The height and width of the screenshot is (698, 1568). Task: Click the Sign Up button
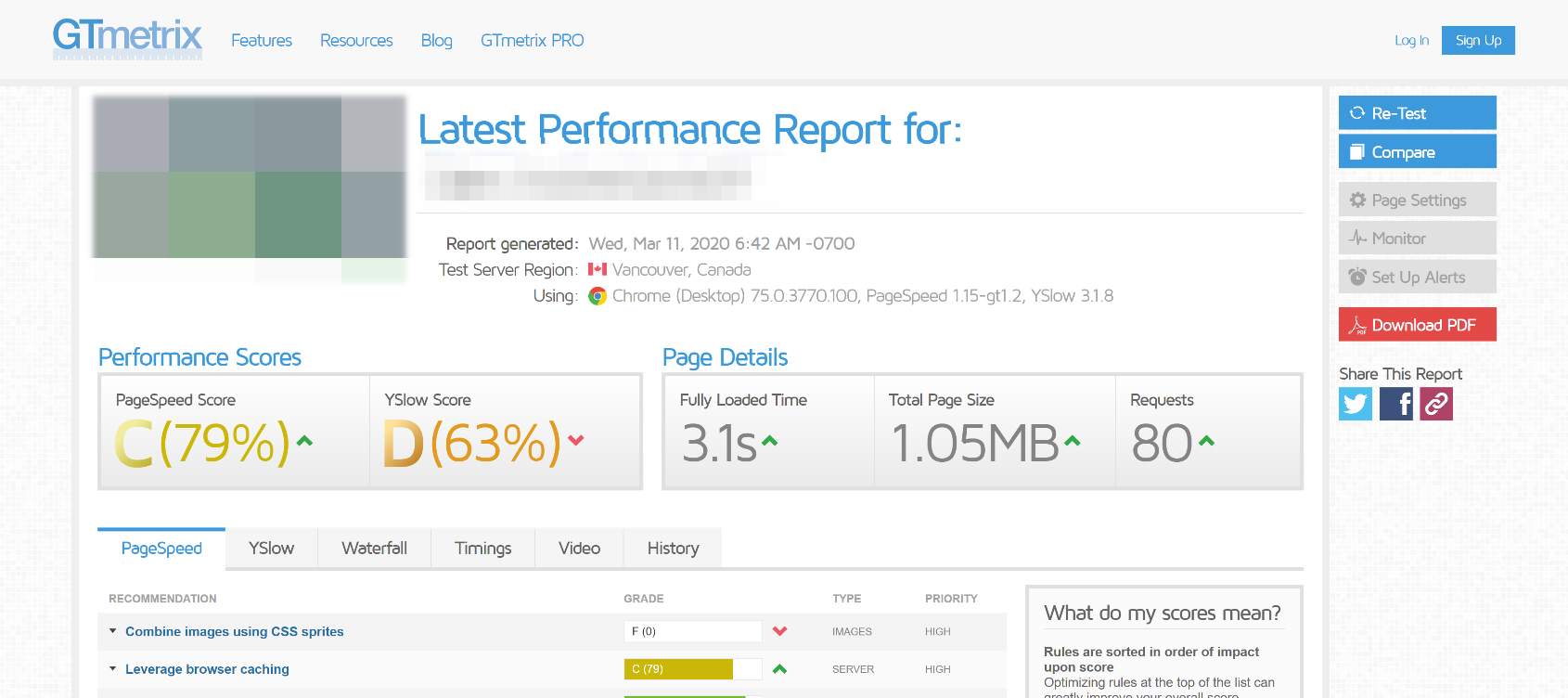point(1478,40)
